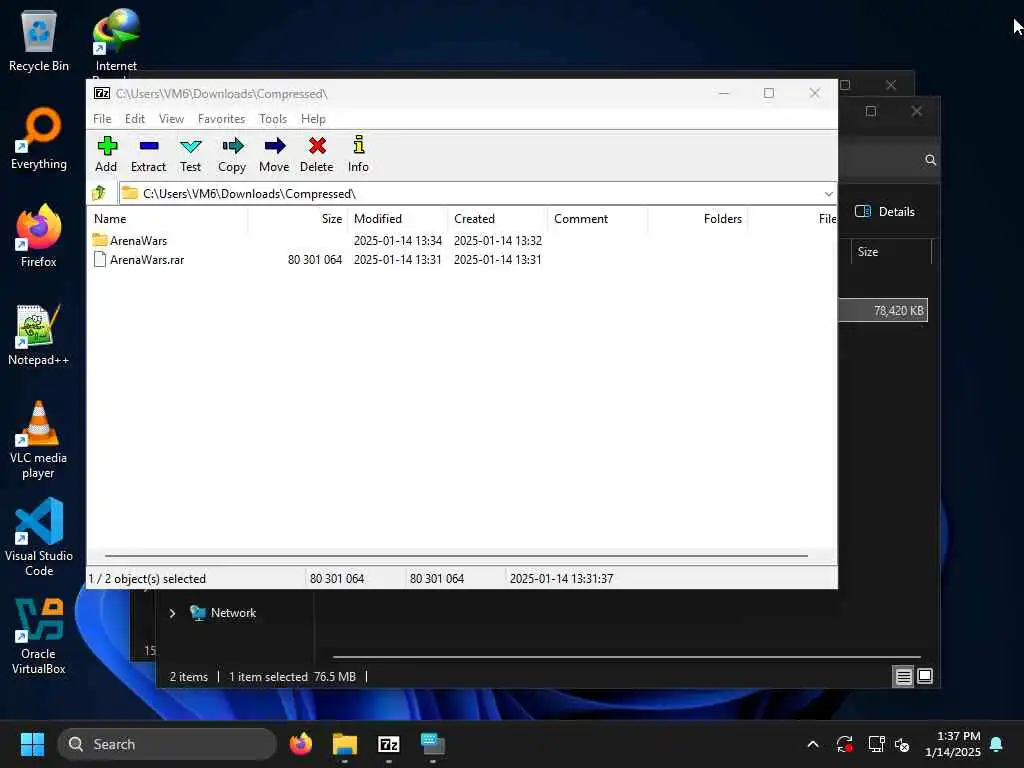Click the remote desktop taskbar icon
Screen dimensions: 1024x768
tap(432, 744)
